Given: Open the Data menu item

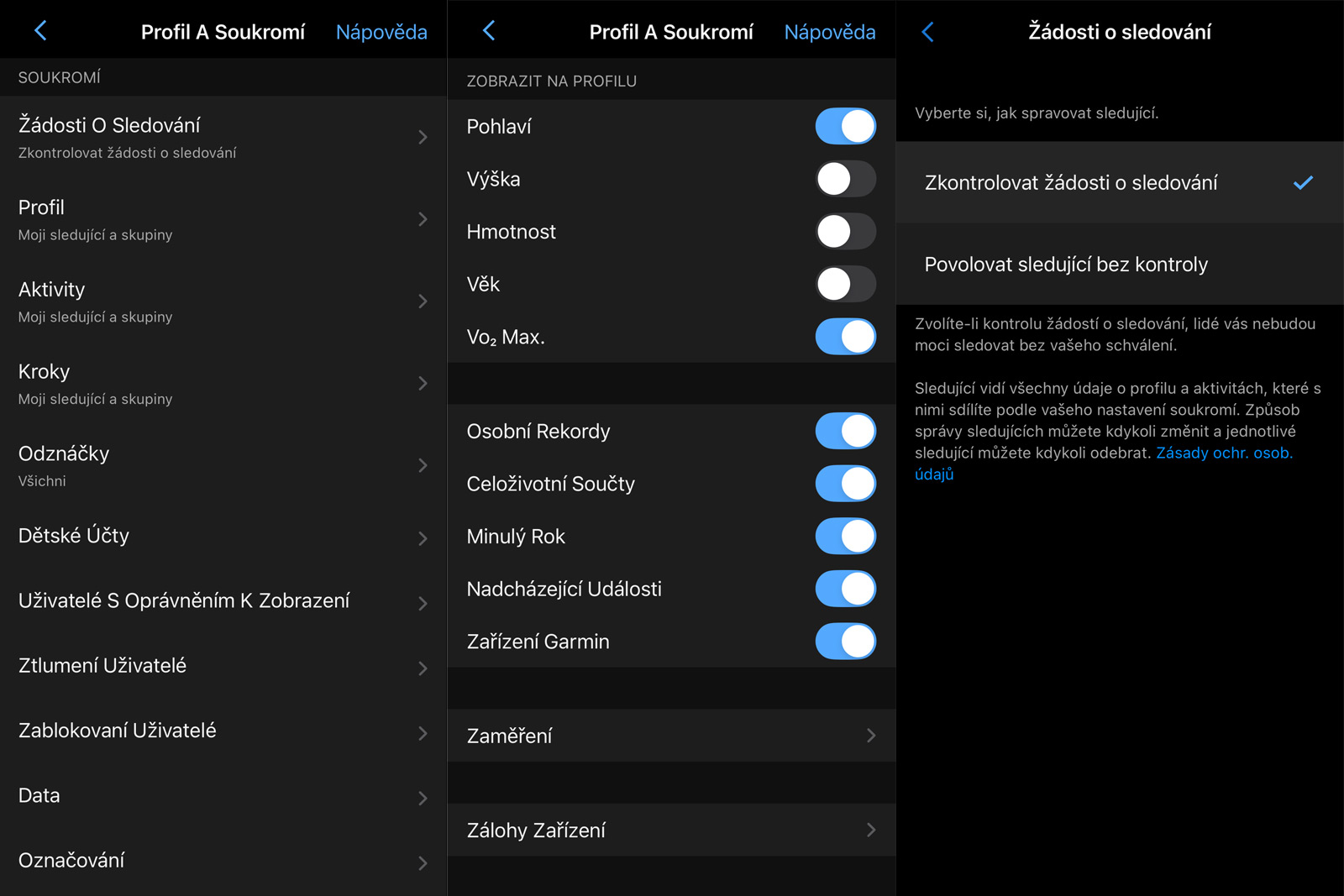Looking at the screenshot, I should pyautogui.click(x=223, y=796).
